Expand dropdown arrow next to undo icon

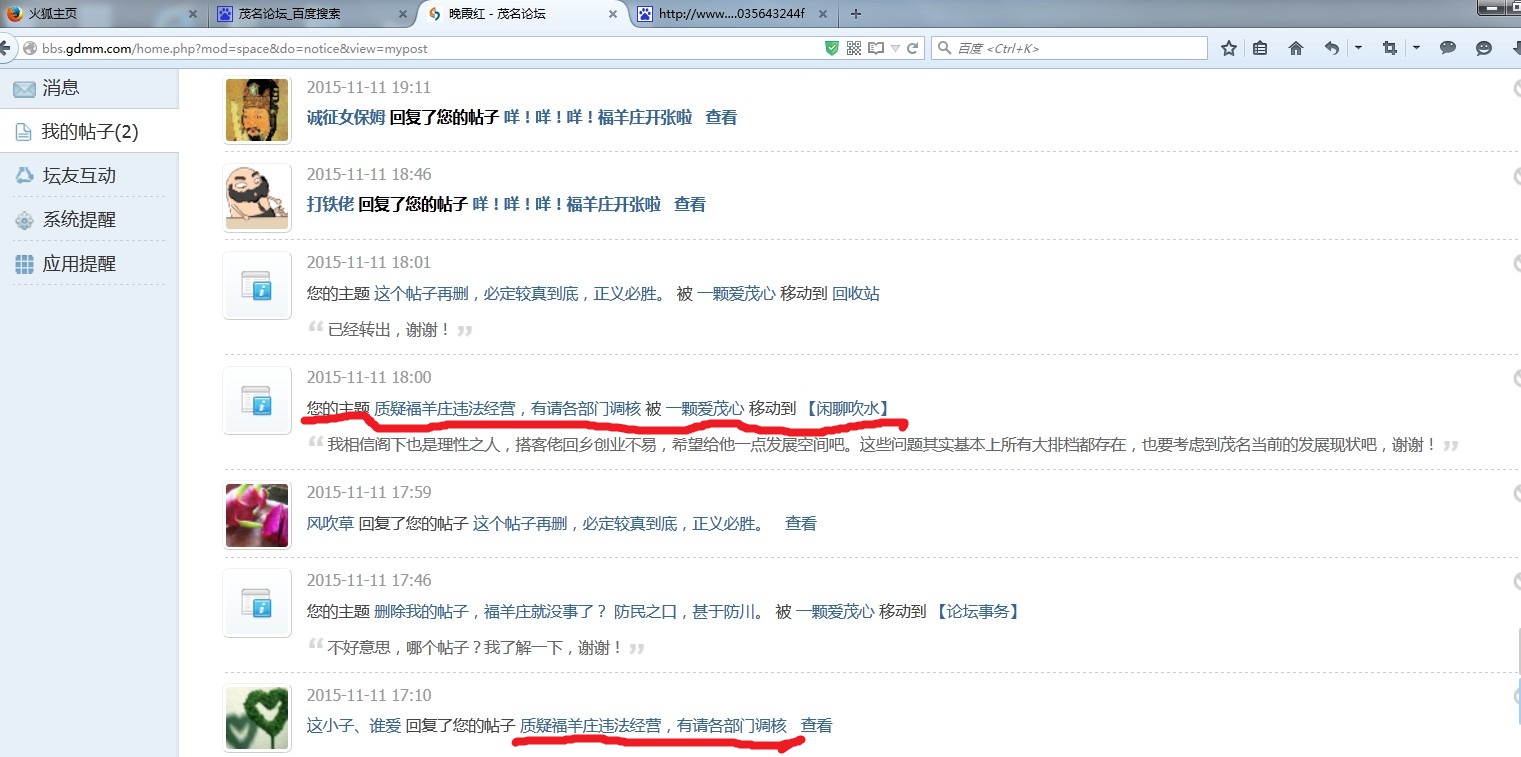[1358, 48]
